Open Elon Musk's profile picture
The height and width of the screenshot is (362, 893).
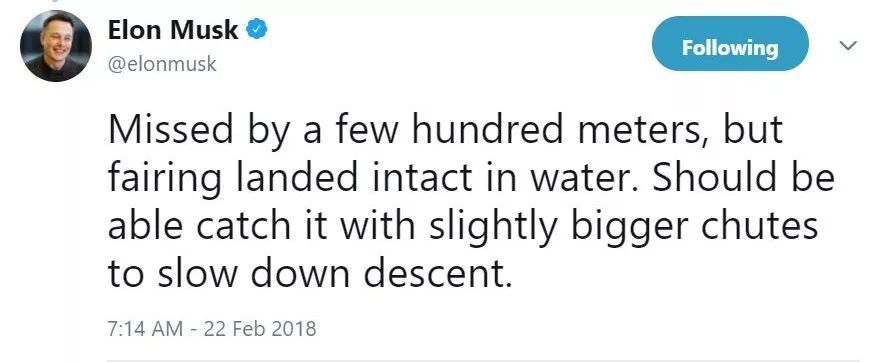(56, 46)
